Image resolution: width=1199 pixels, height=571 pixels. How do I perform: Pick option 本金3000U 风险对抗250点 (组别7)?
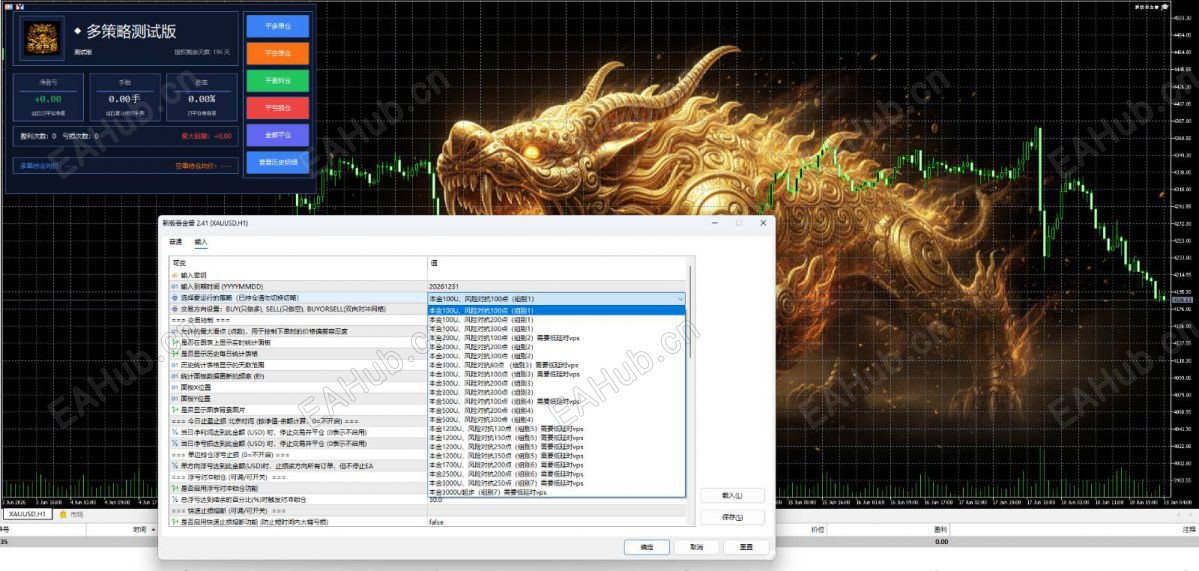(x=557, y=484)
